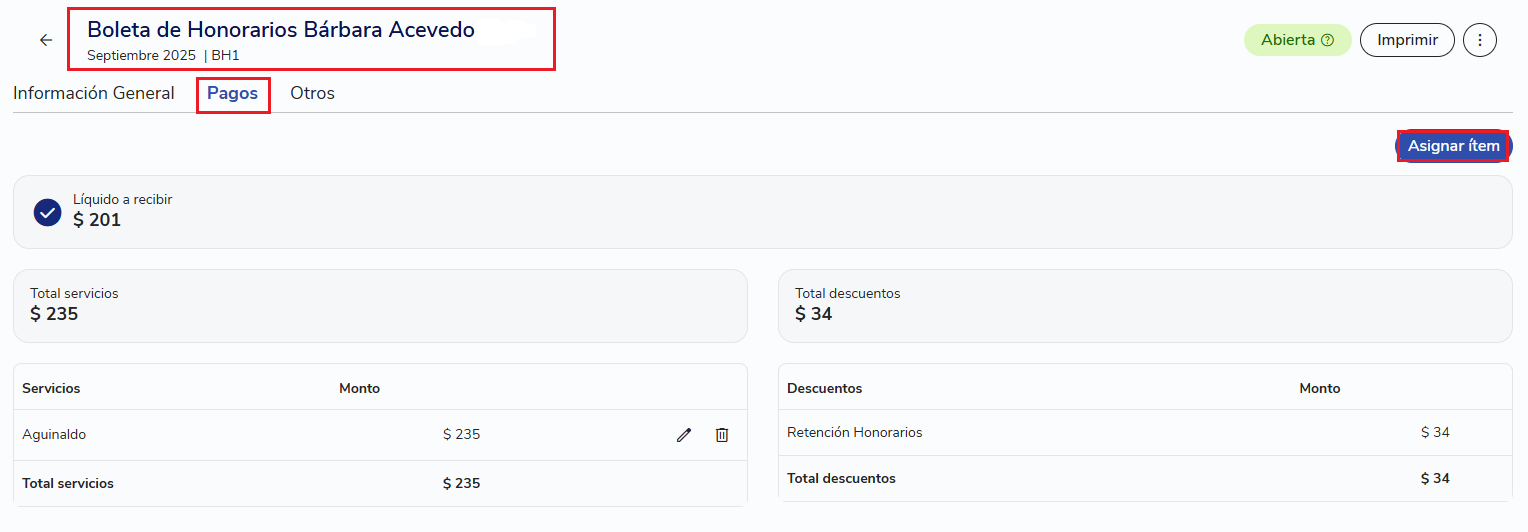Select the Pagos tab
The height and width of the screenshot is (532, 1528).
pyautogui.click(x=233, y=93)
